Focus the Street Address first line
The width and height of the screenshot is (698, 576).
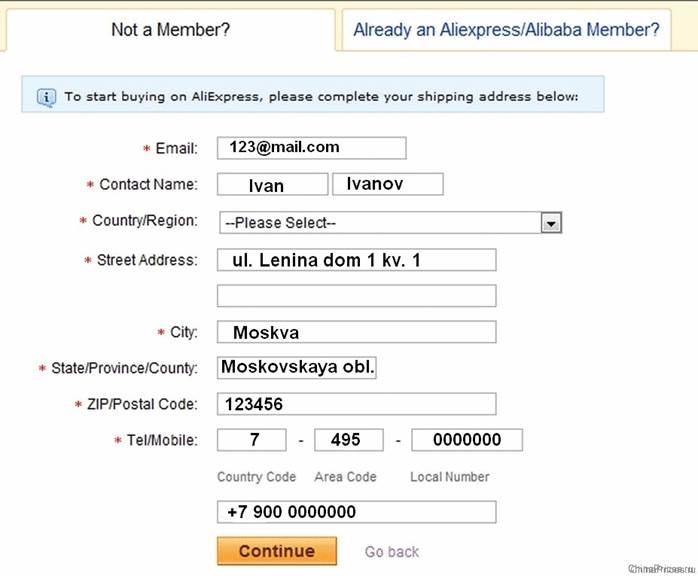point(357,260)
